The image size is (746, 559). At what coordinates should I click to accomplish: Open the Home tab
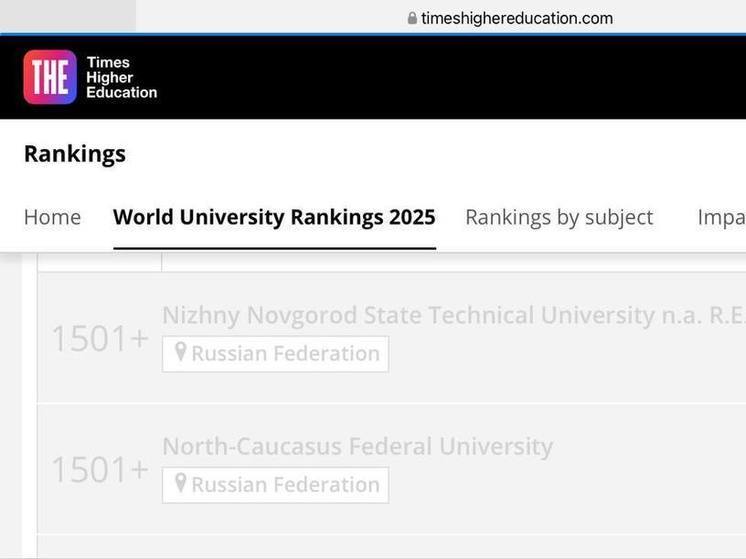pyautogui.click(x=52, y=217)
